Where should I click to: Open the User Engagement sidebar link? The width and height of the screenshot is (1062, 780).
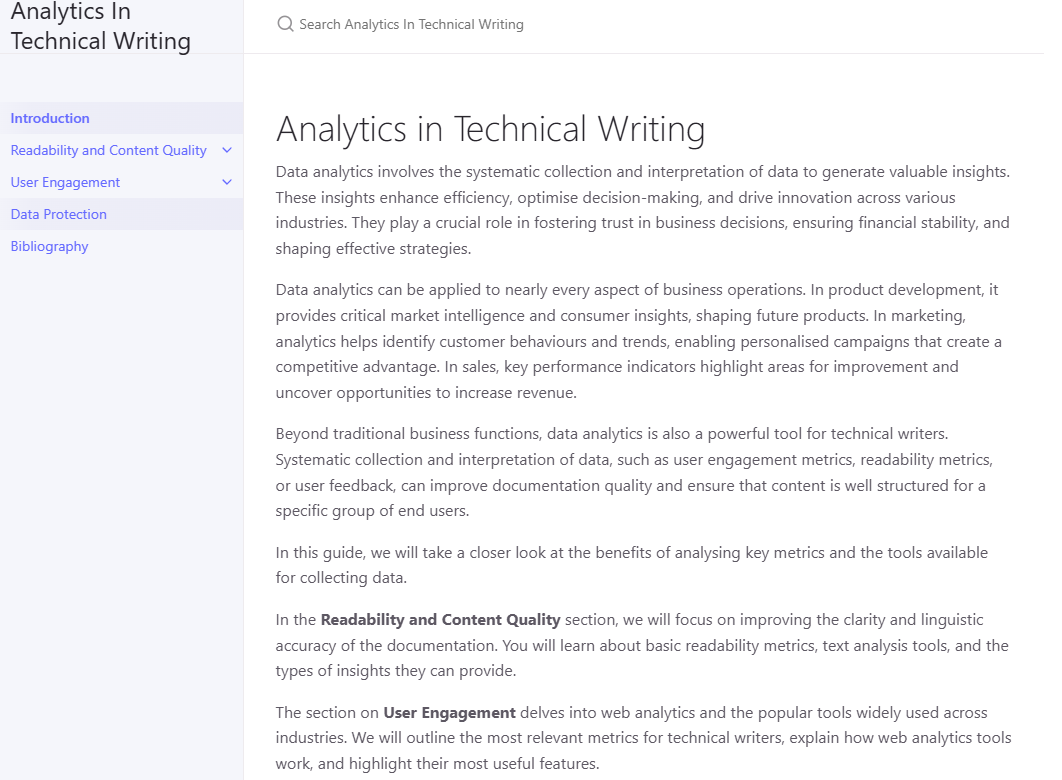point(65,182)
